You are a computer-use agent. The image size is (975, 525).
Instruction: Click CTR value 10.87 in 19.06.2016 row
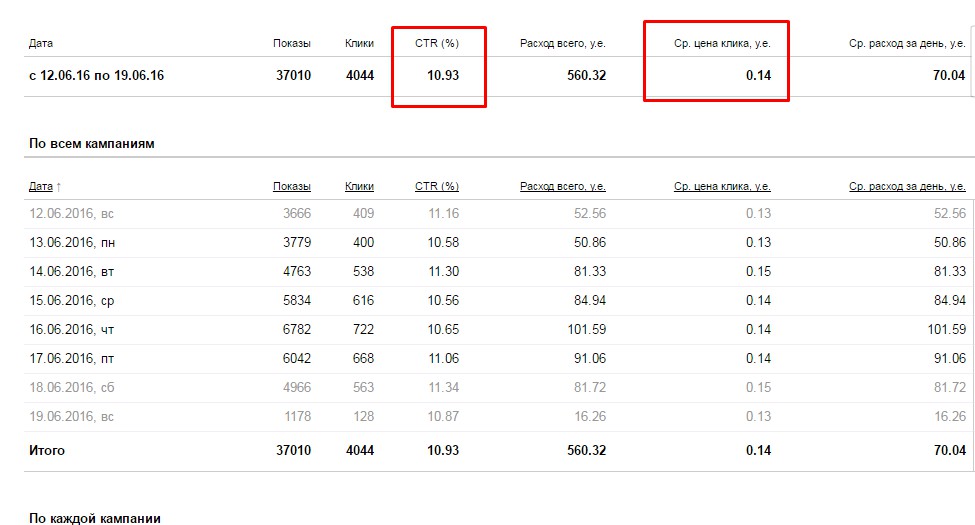(x=443, y=416)
